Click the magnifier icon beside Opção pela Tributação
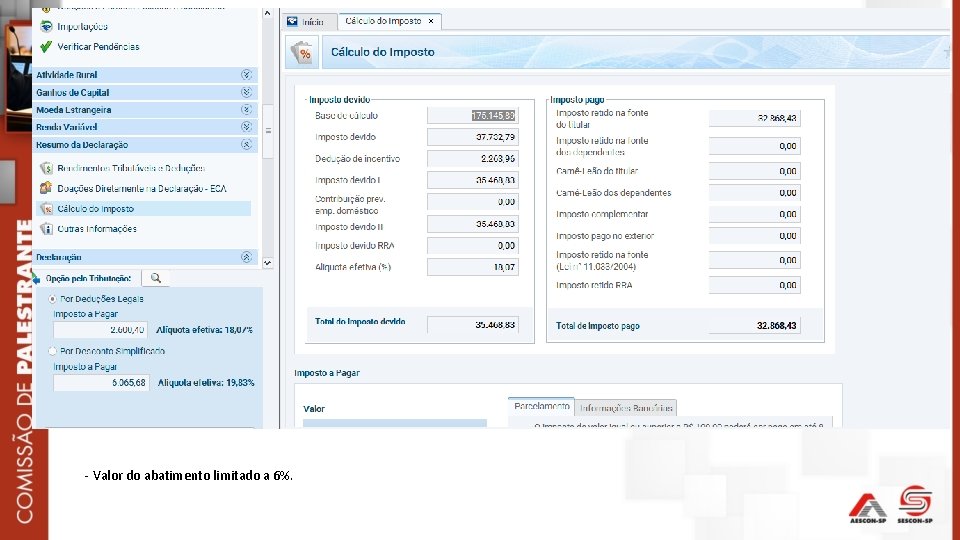This screenshot has width=960, height=540. click(156, 278)
